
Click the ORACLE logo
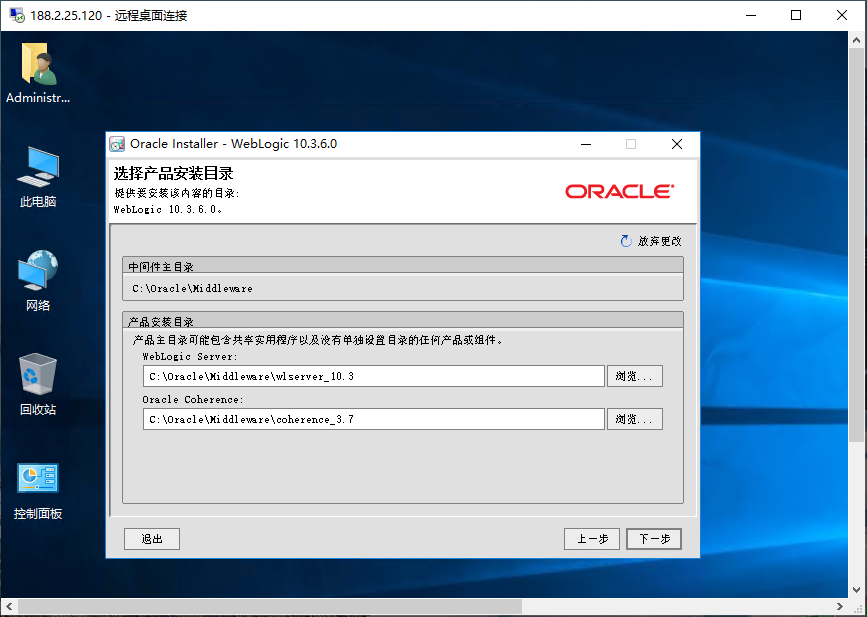pyautogui.click(x=619, y=191)
